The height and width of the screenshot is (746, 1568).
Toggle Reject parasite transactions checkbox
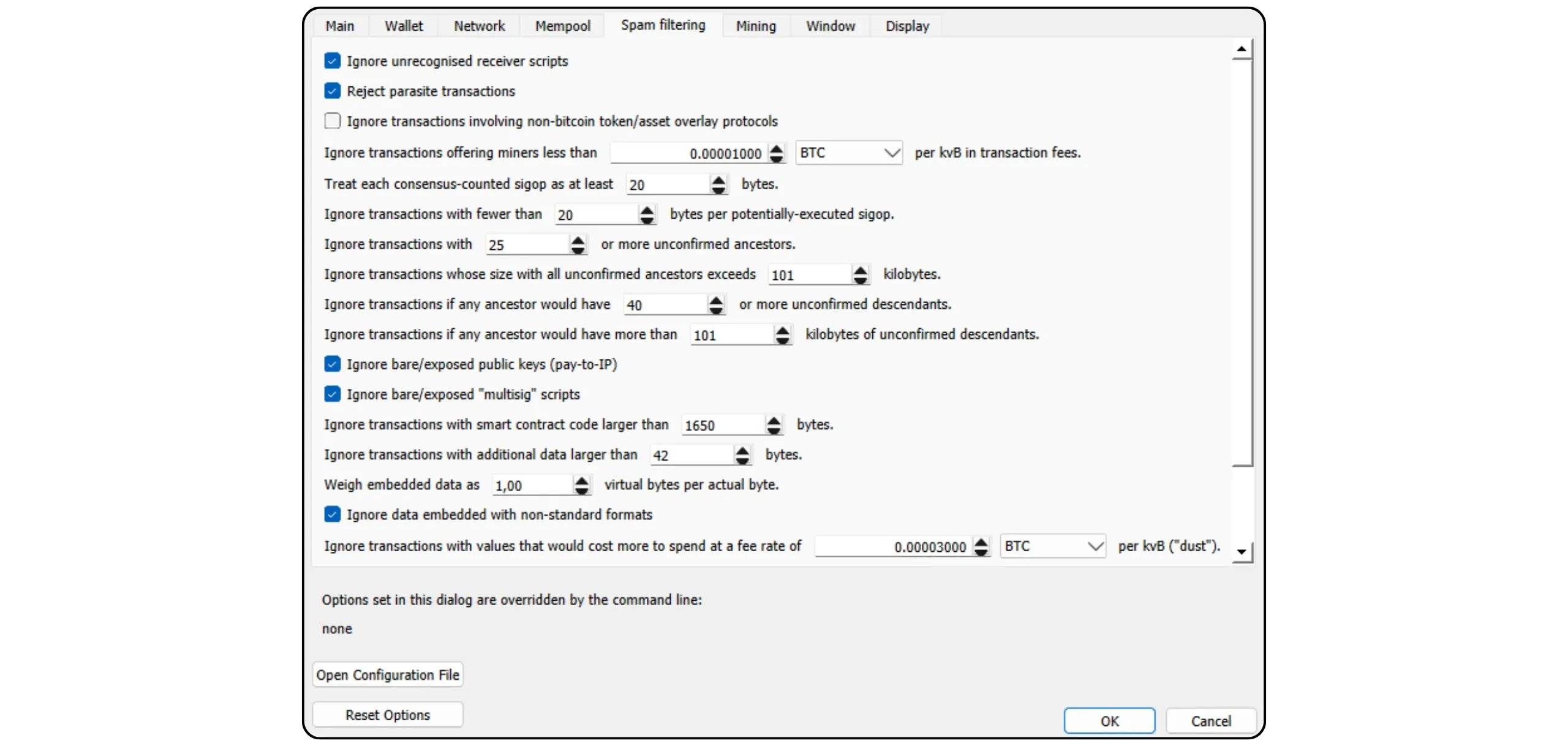(x=333, y=91)
